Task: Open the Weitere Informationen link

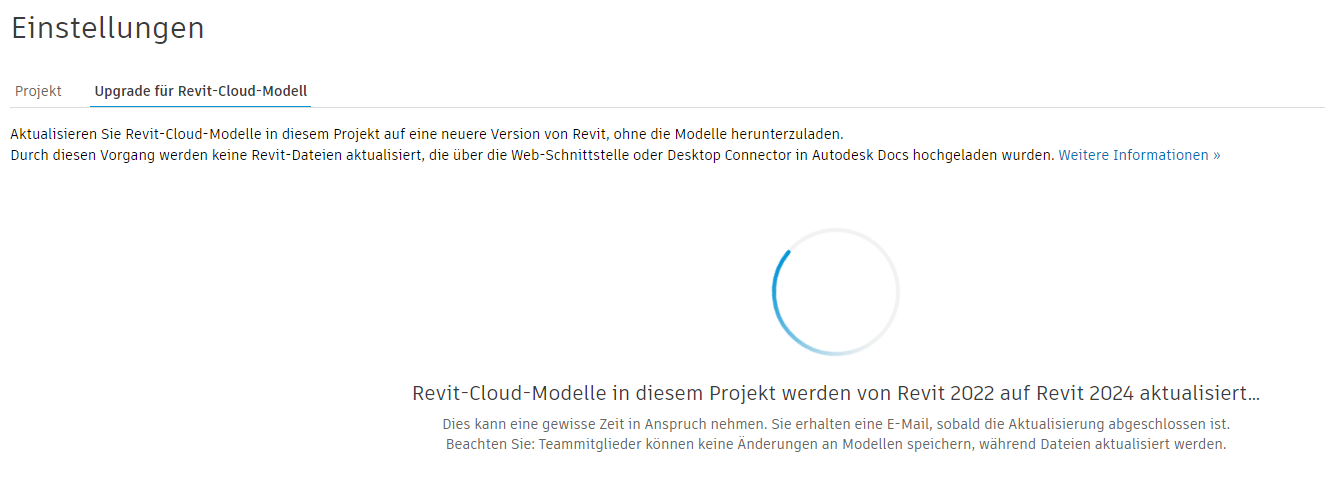Action: click(1139, 155)
